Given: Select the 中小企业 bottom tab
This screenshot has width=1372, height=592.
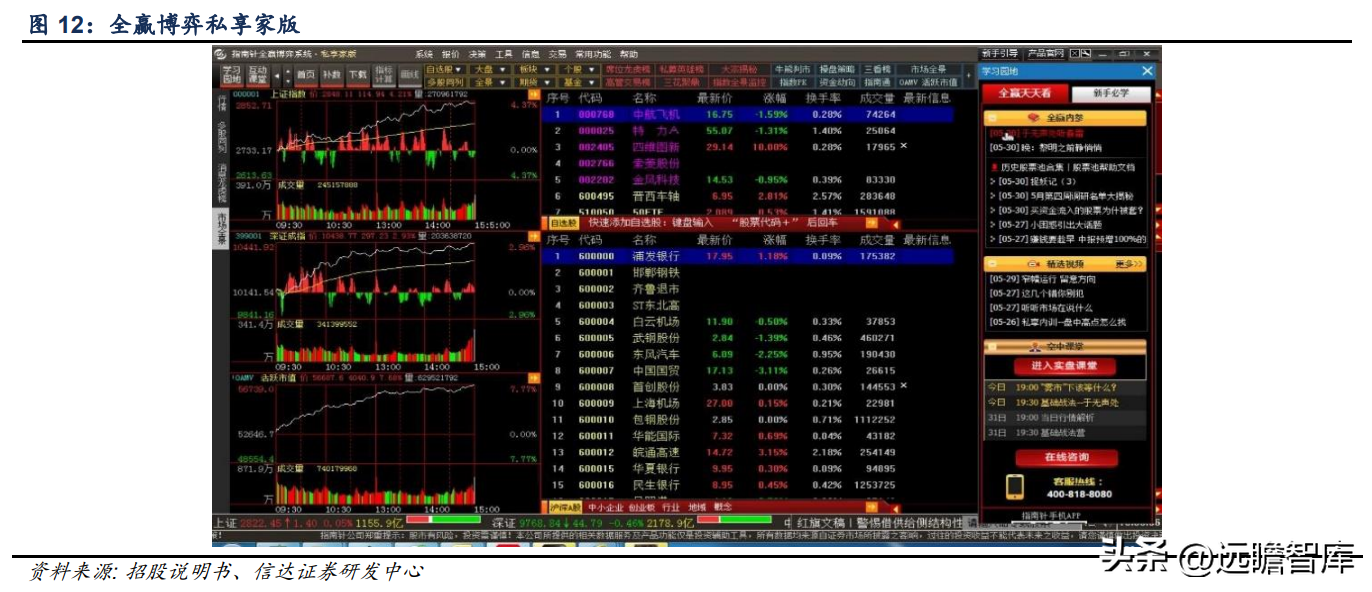Looking at the screenshot, I should click(x=606, y=507).
